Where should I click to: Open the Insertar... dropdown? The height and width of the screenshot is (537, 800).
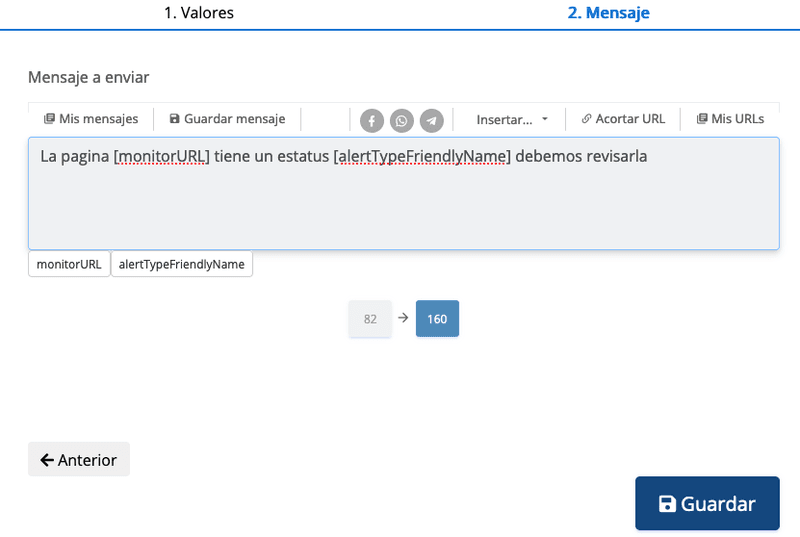(x=512, y=119)
